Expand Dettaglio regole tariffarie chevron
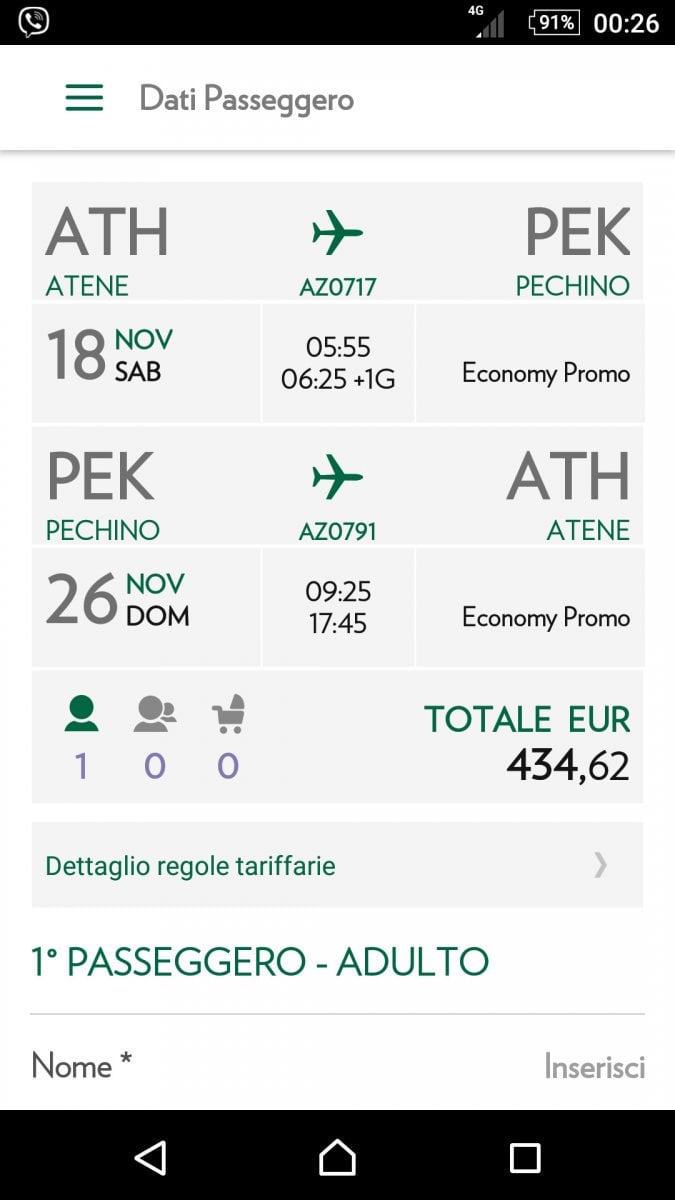675x1200 pixels. click(600, 865)
